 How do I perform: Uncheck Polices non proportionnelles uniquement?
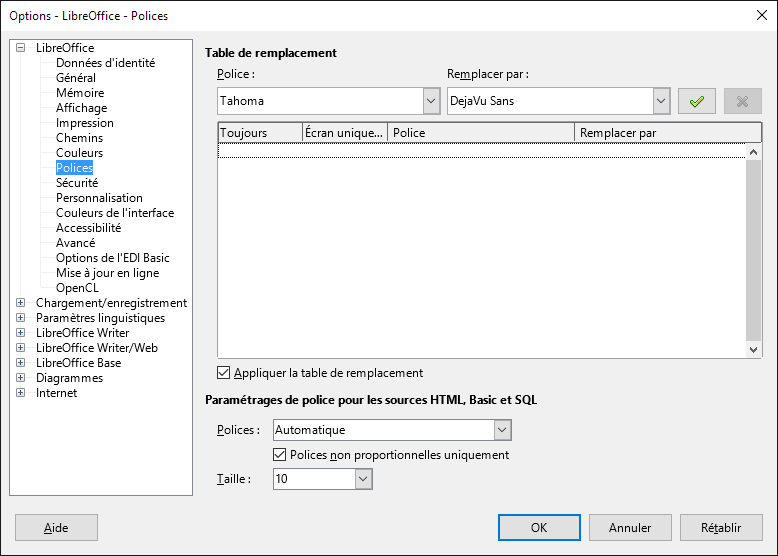[280, 454]
